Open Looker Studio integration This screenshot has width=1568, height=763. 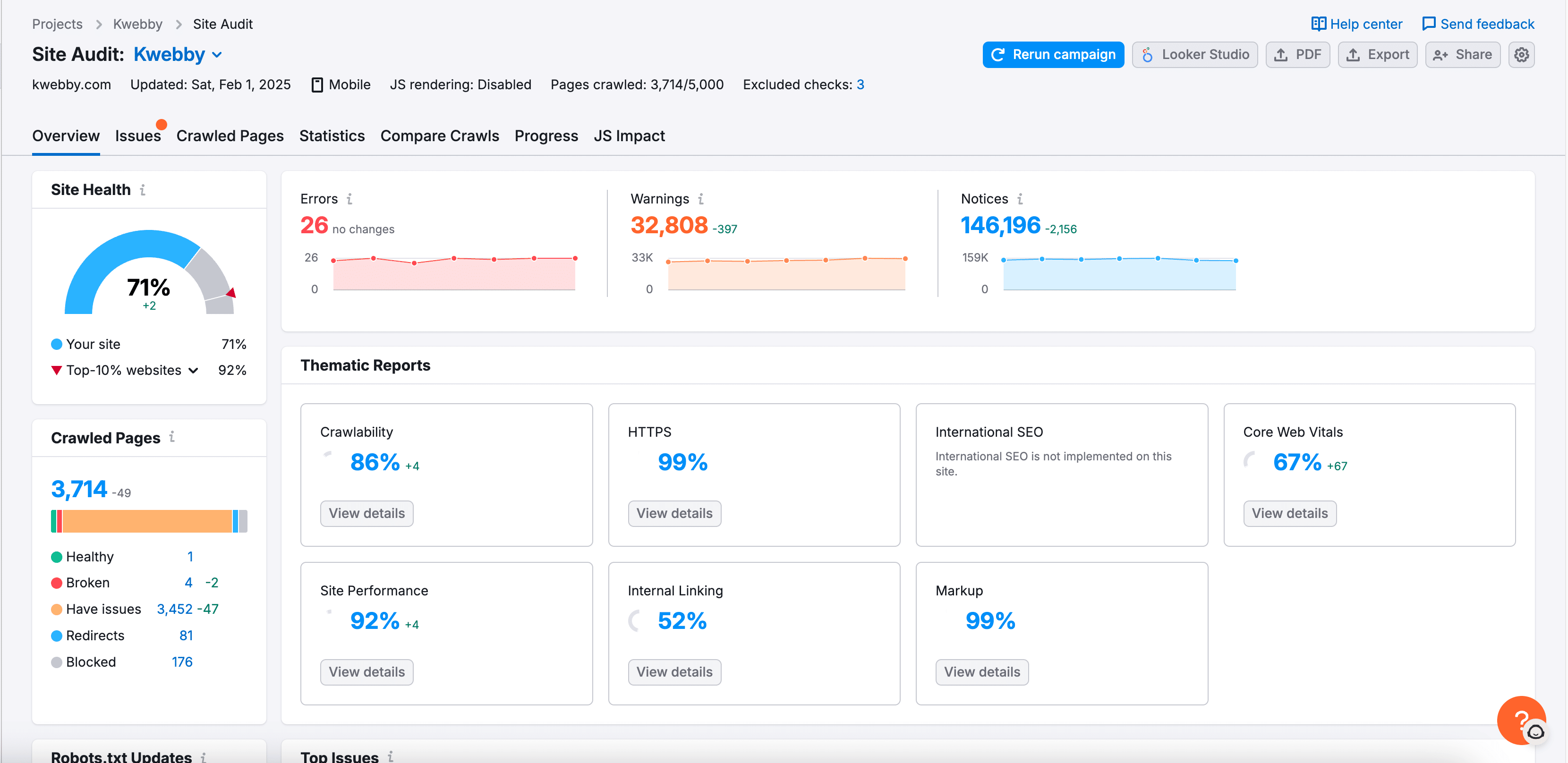coord(1194,55)
